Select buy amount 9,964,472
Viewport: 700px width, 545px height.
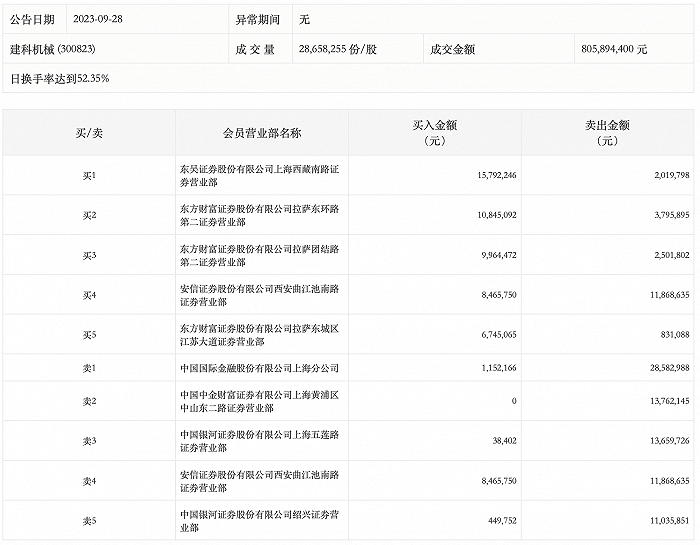point(499,255)
